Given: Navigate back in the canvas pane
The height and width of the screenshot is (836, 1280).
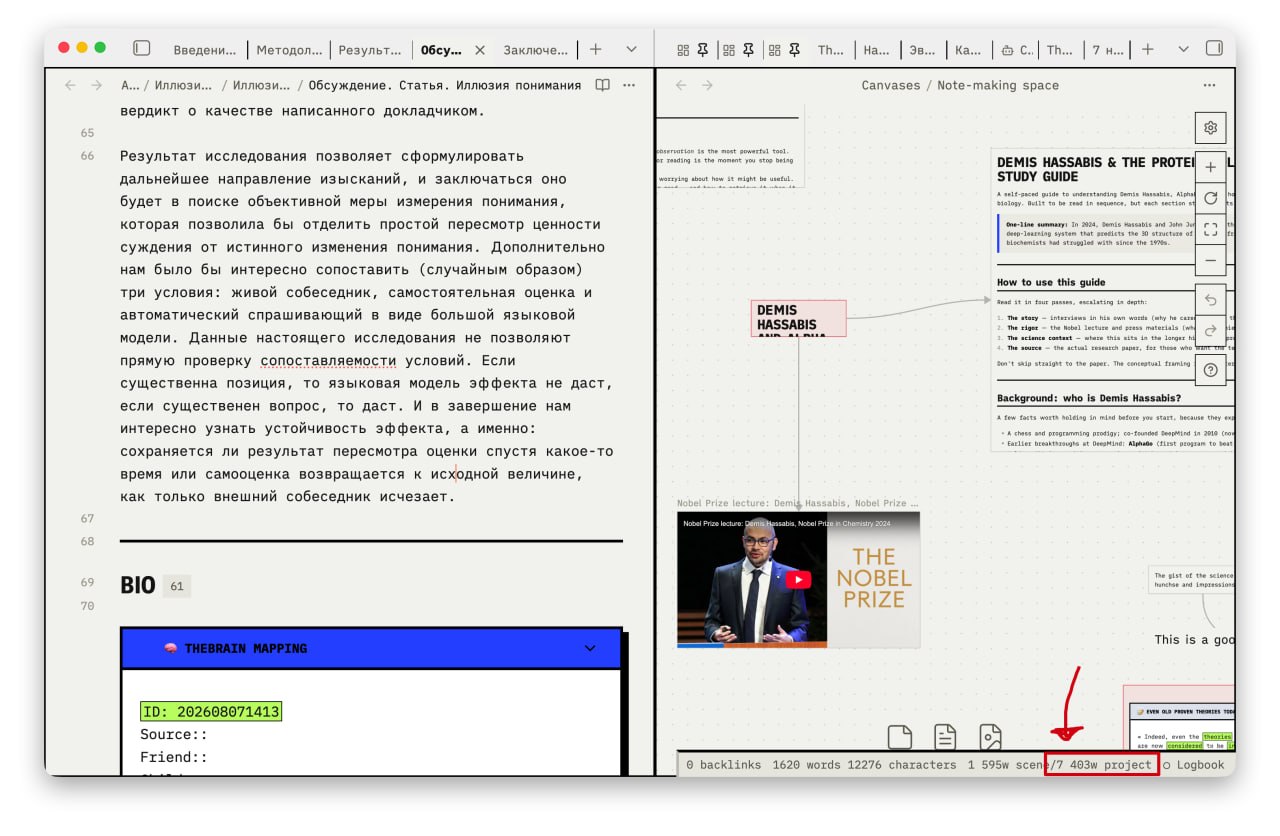Looking at the screenshot, I should point(681,85).
